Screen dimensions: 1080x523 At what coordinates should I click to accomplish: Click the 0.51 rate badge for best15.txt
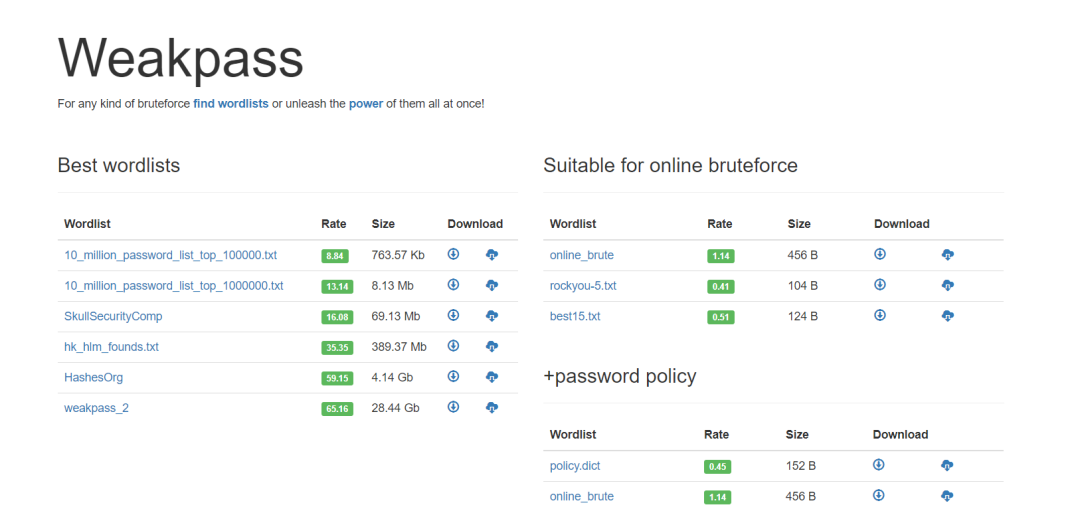coord(720,317)
